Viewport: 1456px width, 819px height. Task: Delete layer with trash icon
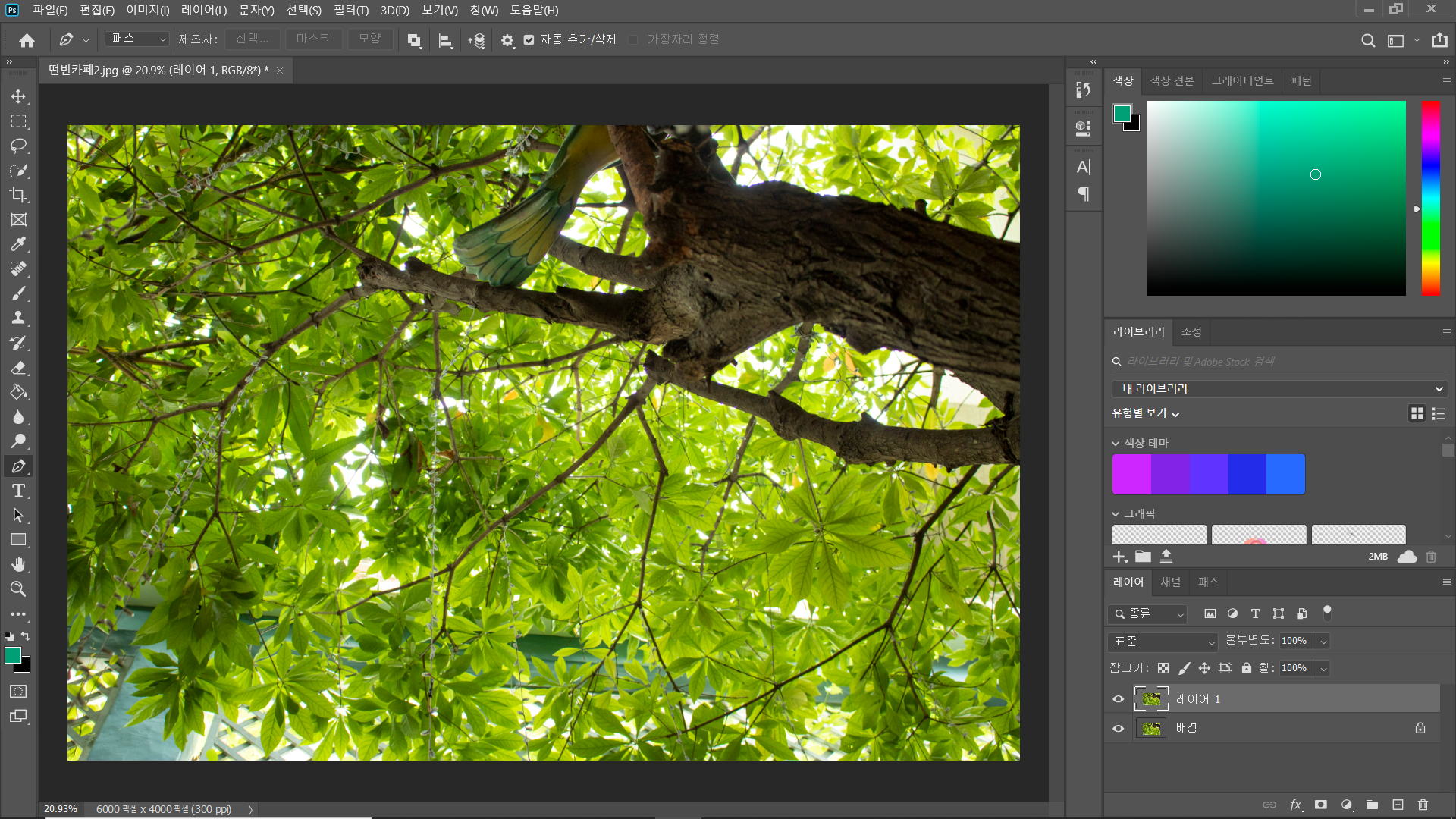click(x=1423, y=805)
